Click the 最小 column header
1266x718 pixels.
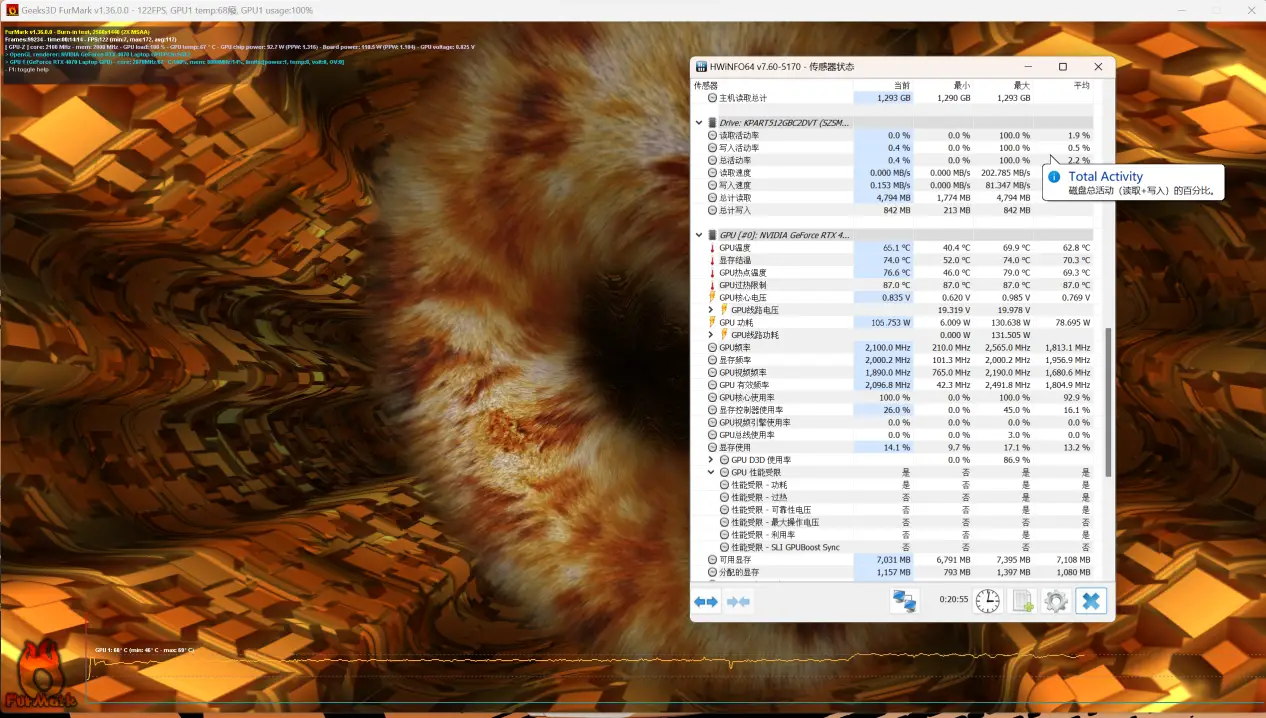pos(961,86)
